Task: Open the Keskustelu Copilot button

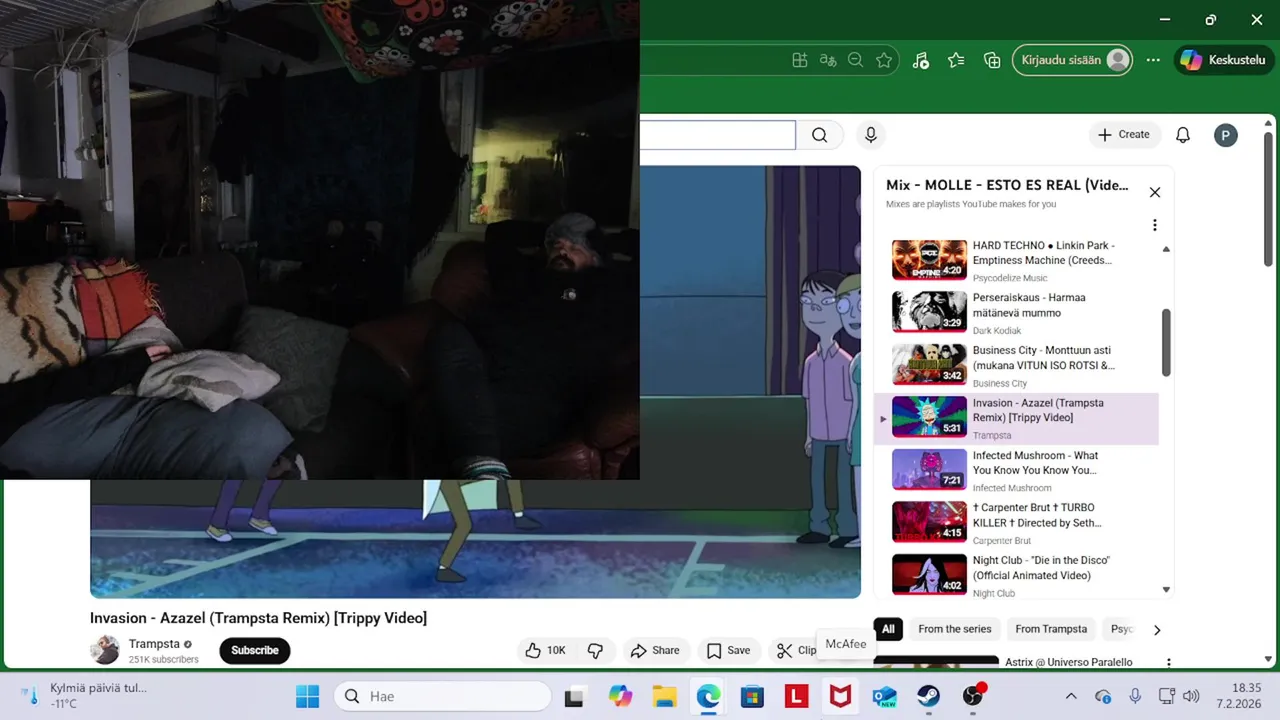Action: (1224, 60)
